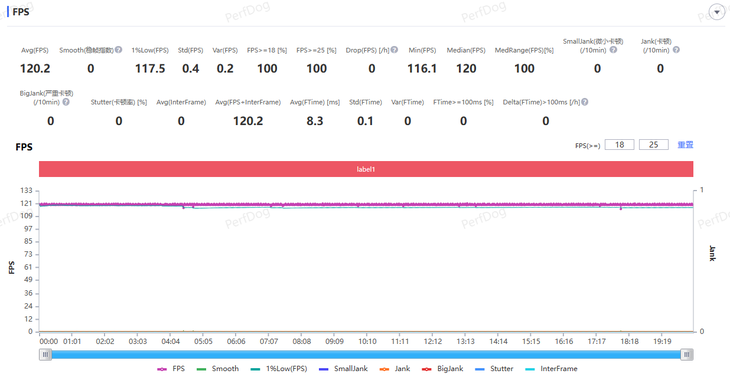Toggle the FPS series in chart legend
Viewport: 730px width, 377px height.
pos(171,369)
